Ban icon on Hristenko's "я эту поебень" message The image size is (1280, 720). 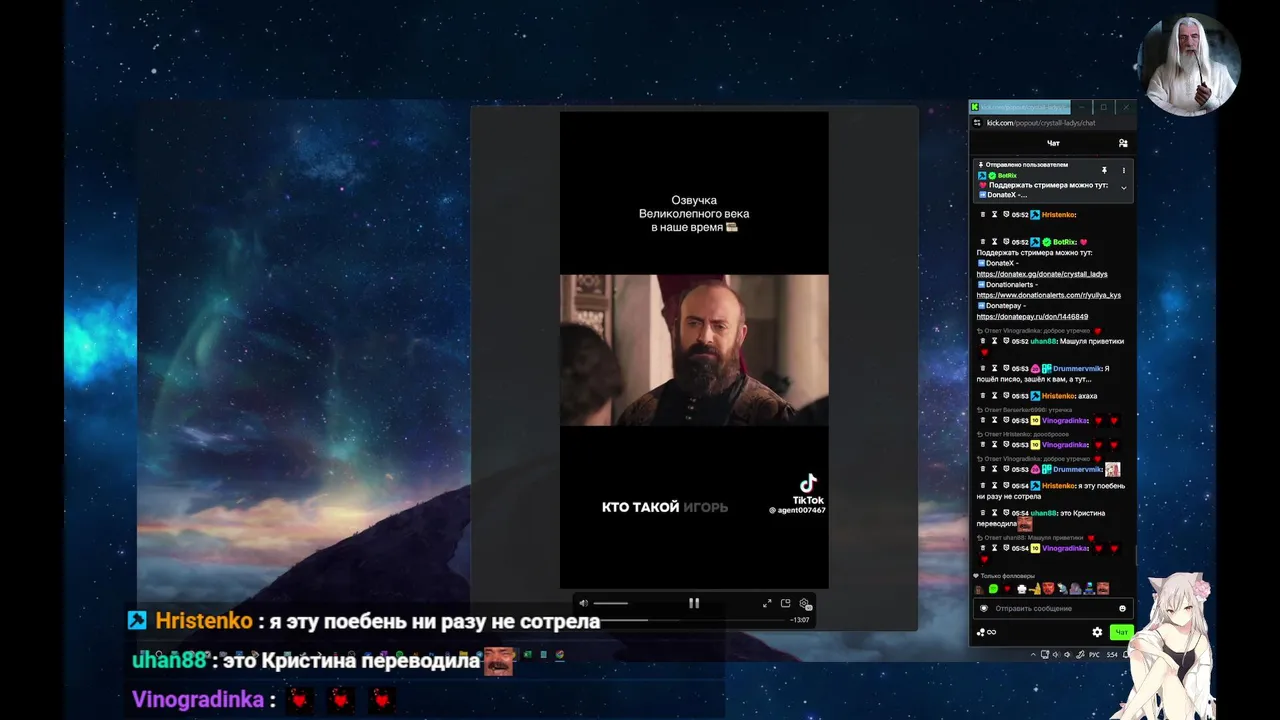point(1005,486)
